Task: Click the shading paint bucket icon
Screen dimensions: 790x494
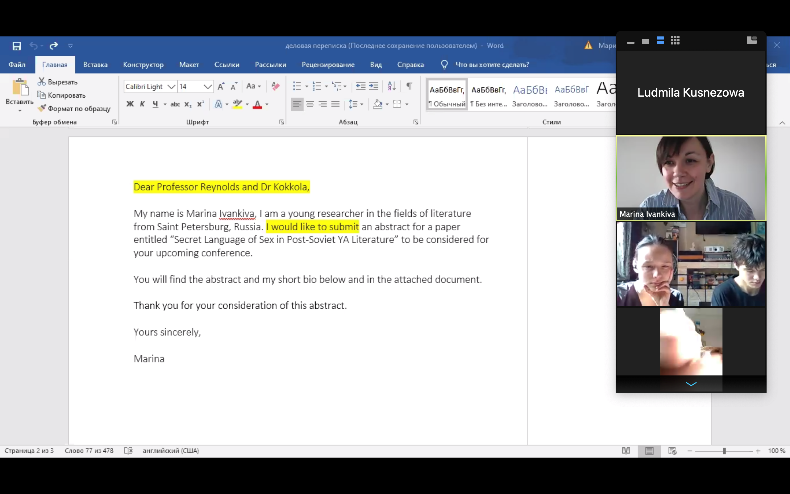Action: (378, 104)
